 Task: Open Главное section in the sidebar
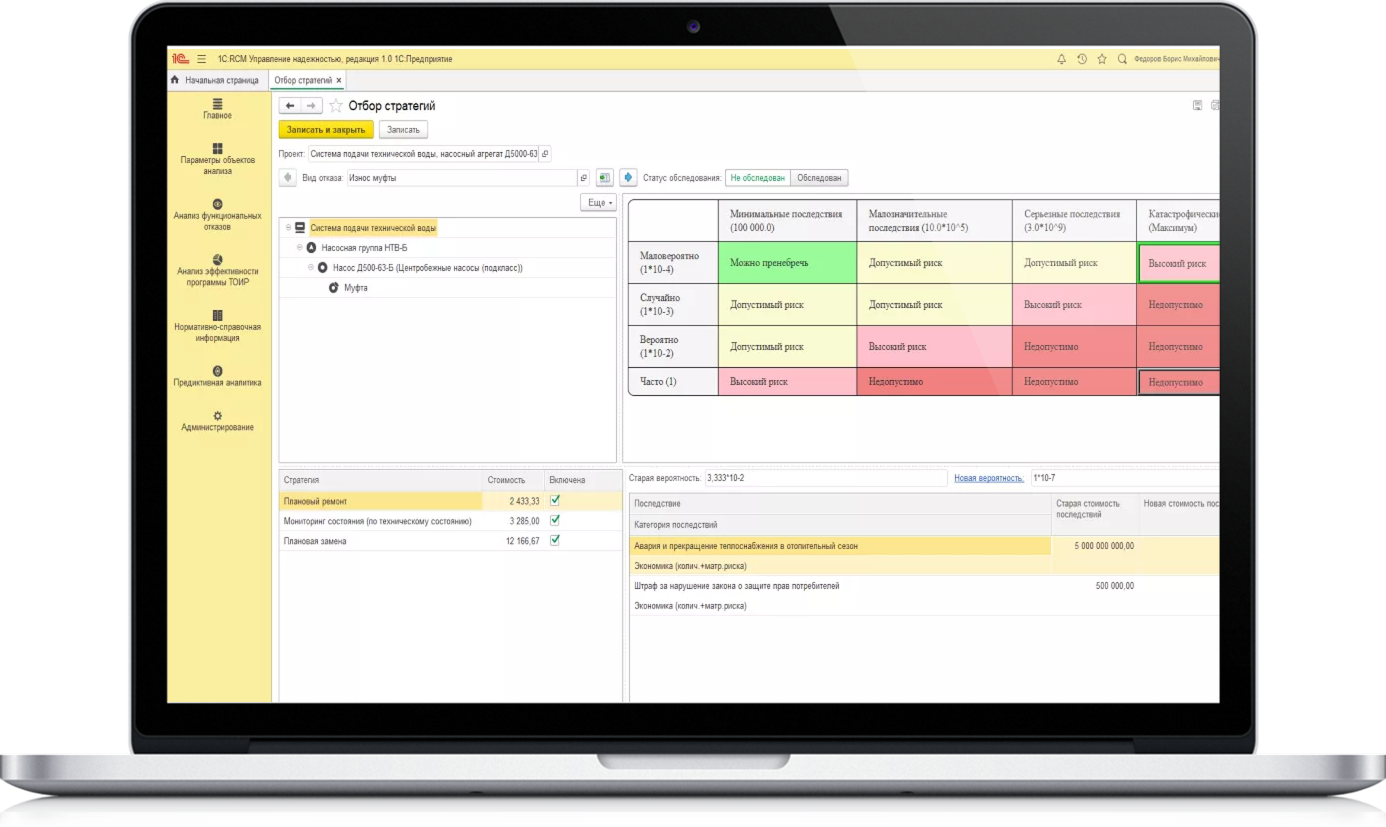tap(217, 109)
